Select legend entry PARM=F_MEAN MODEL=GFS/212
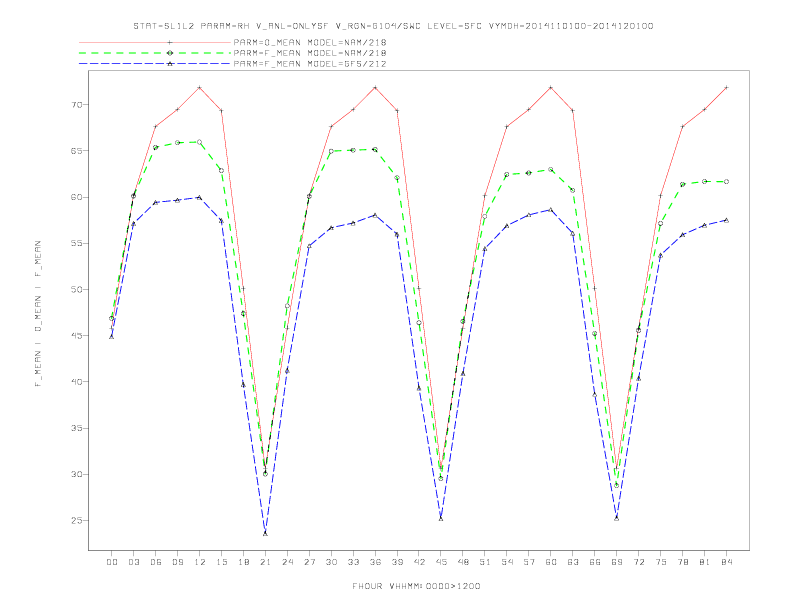Viewport: 792px width, 612px height. point(310,64)
